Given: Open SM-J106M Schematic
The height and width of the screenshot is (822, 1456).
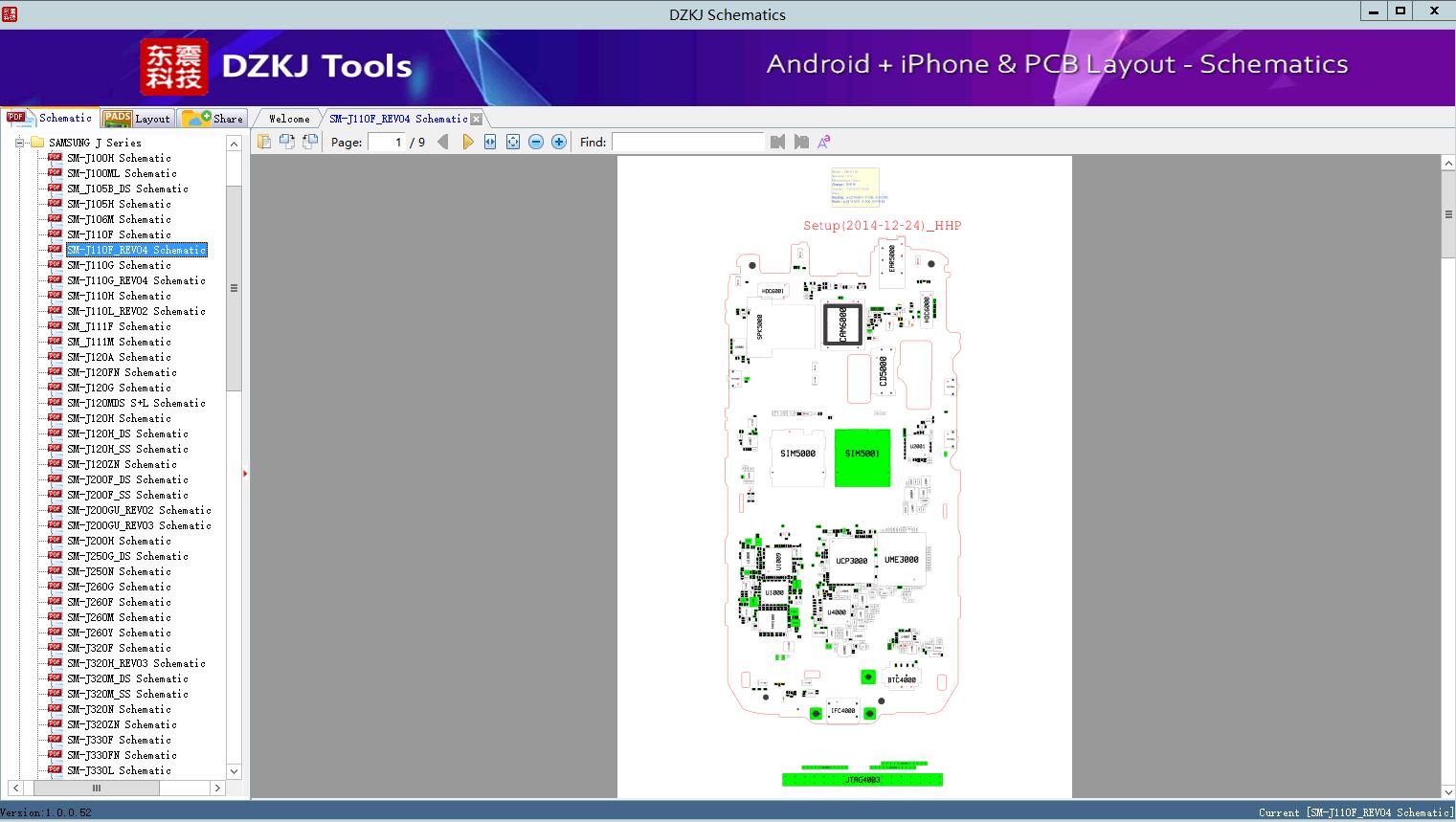Looking at the screenshot, I should (119, 219).
